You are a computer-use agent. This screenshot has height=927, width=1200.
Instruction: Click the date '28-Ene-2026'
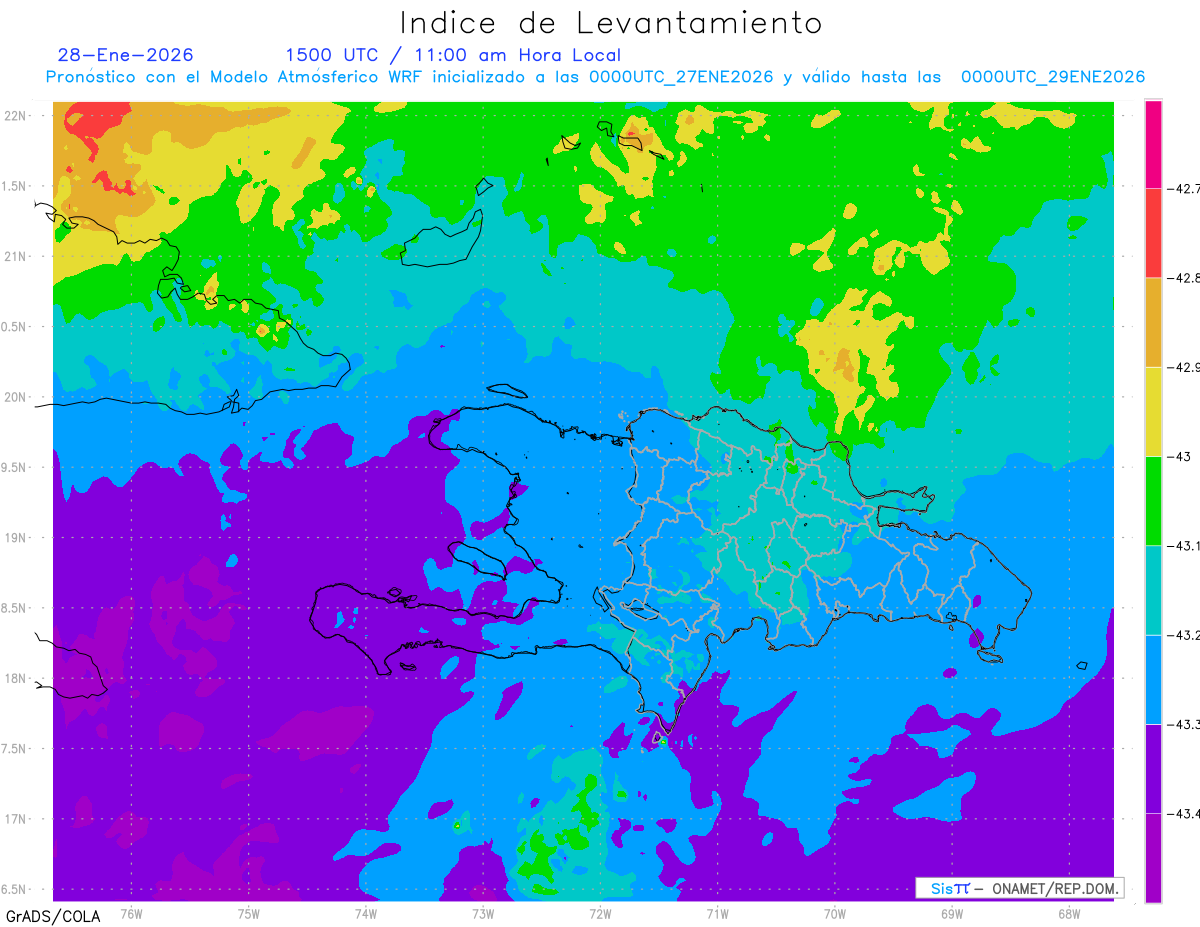[x=125, y=55]
